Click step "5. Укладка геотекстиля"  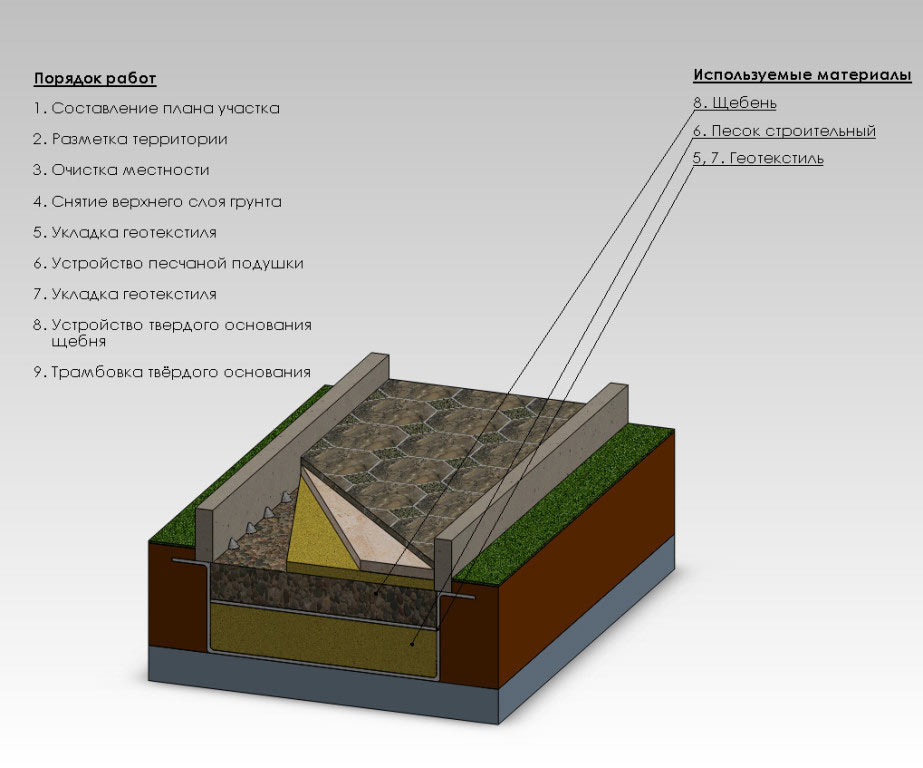pos(125,232)
